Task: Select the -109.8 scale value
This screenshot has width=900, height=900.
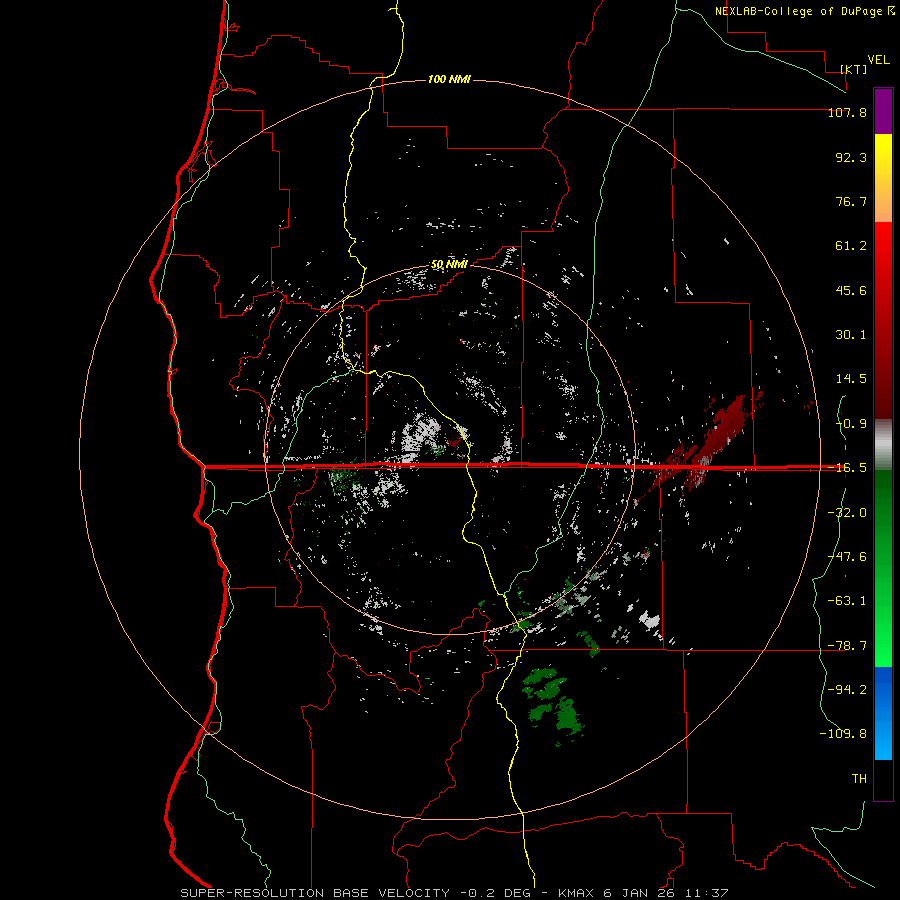Action: click(x=843, y=734)
